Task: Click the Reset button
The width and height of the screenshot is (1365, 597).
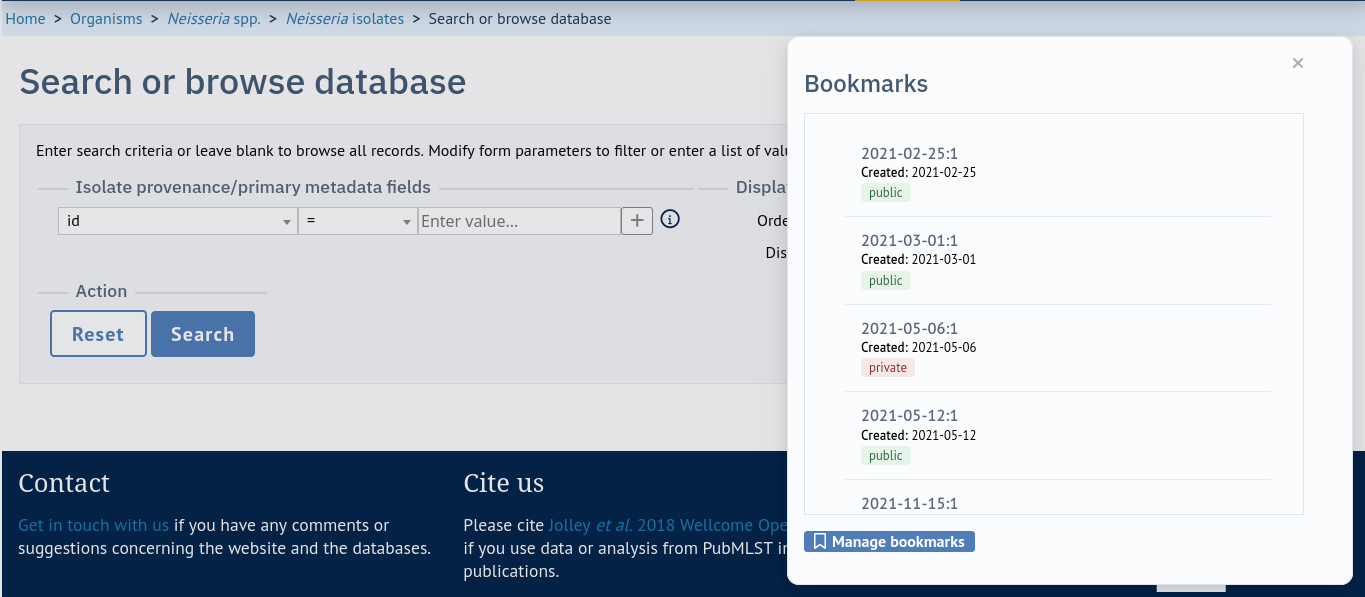Action: tap(98, 334)
